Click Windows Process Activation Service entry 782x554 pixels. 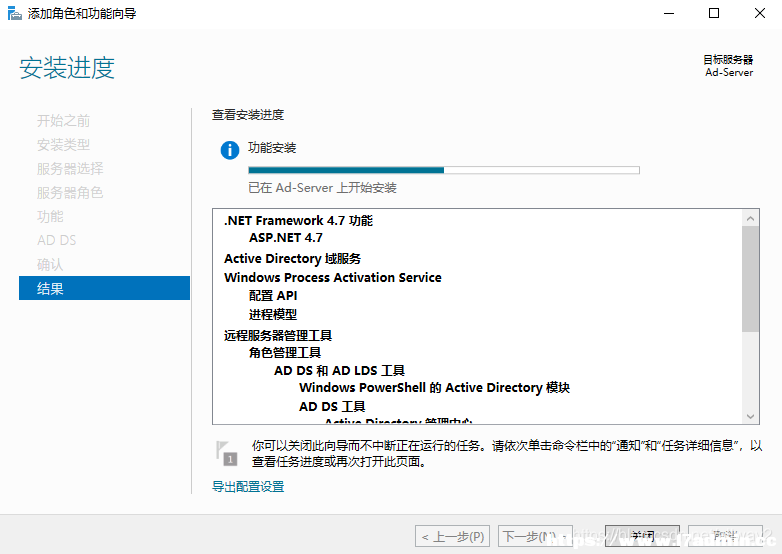click(x=333, y=277)
